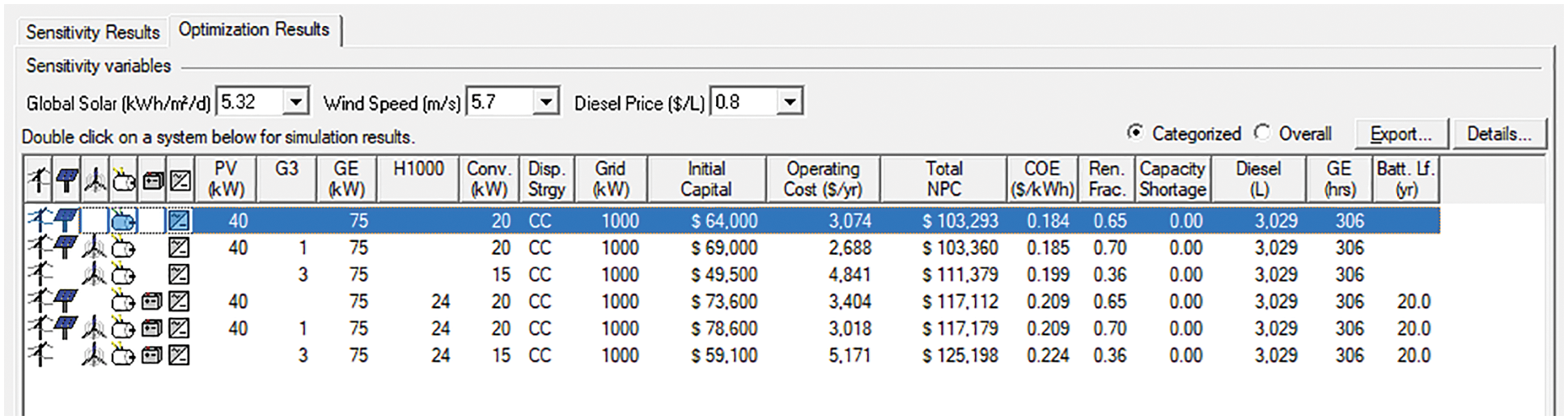The image size is (1568, 420).
Task: Click the solar PV panel header icon
Action: [x=67, y=180]
